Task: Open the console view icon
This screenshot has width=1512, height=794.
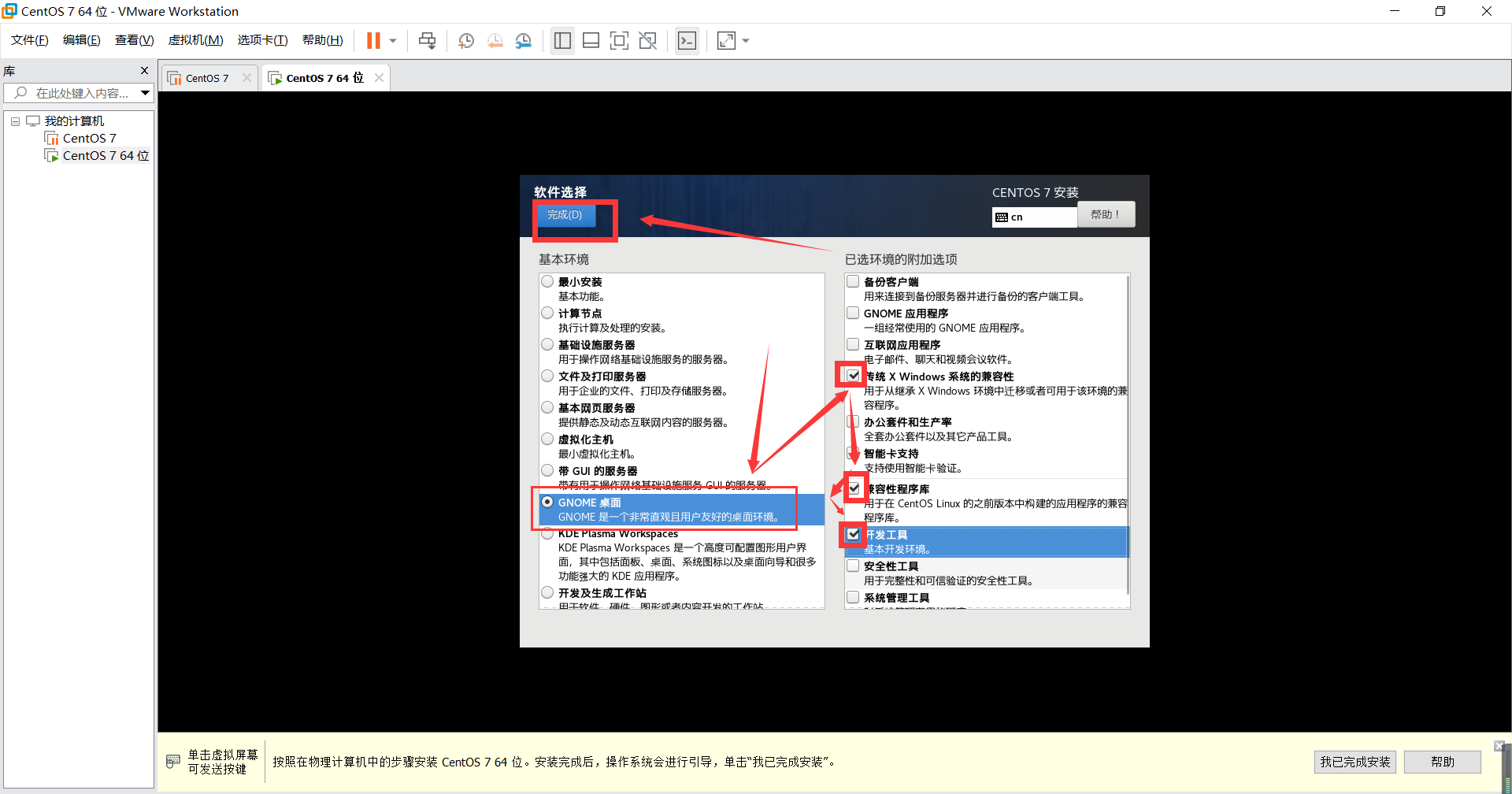Action: (x=687, y=41)
